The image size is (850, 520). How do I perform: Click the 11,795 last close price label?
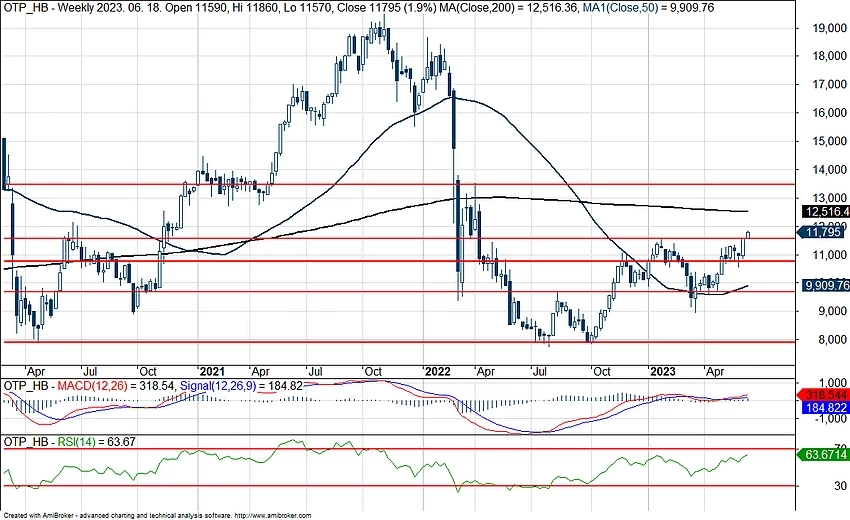coord(823,232)
